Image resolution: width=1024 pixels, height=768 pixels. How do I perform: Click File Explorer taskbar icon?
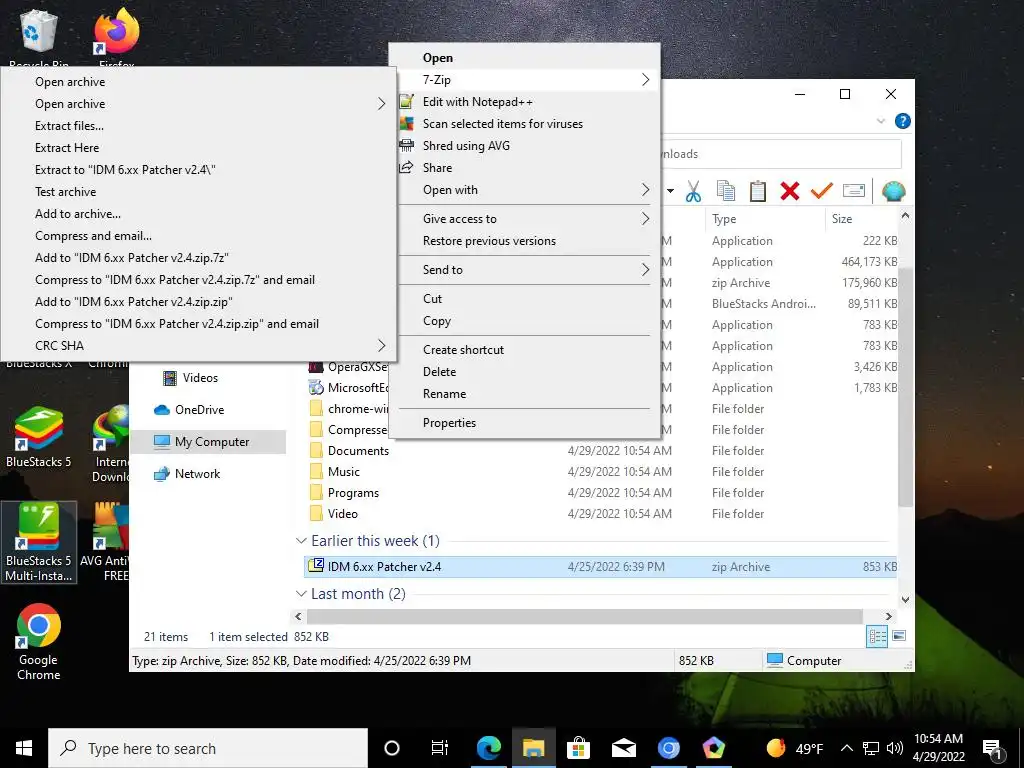tap(534, 748)
